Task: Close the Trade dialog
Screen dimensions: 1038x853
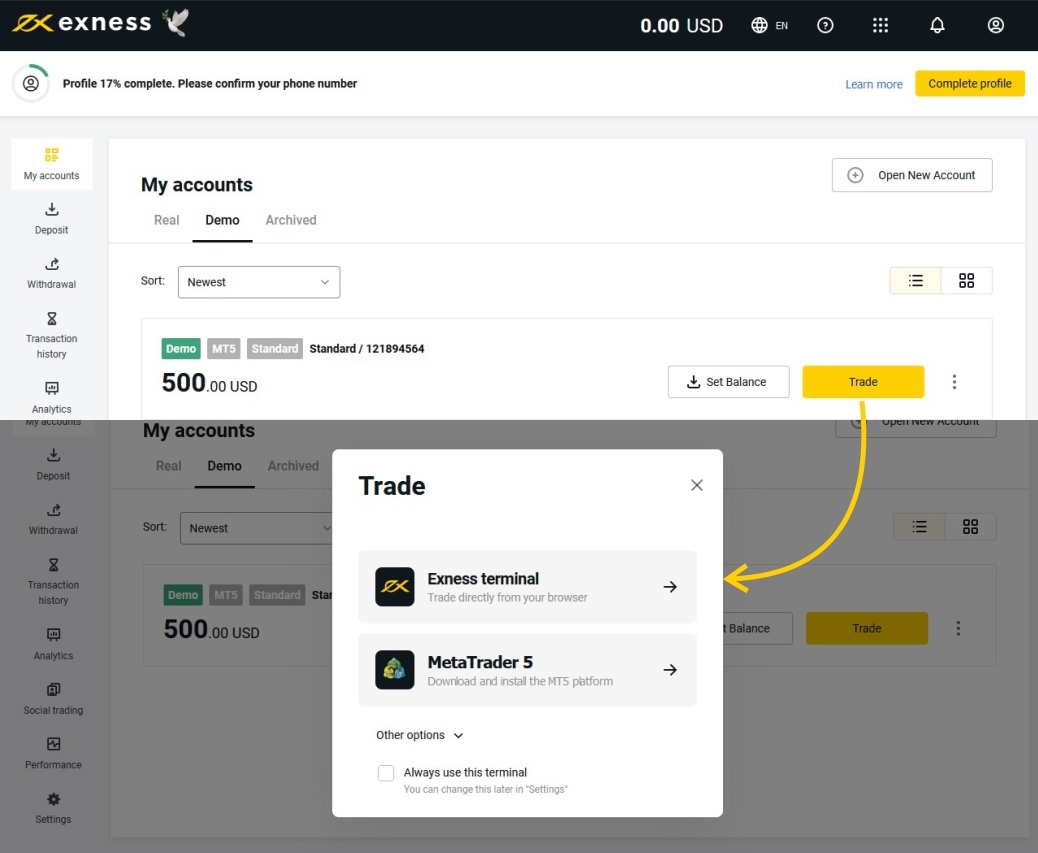Action: 696,485
